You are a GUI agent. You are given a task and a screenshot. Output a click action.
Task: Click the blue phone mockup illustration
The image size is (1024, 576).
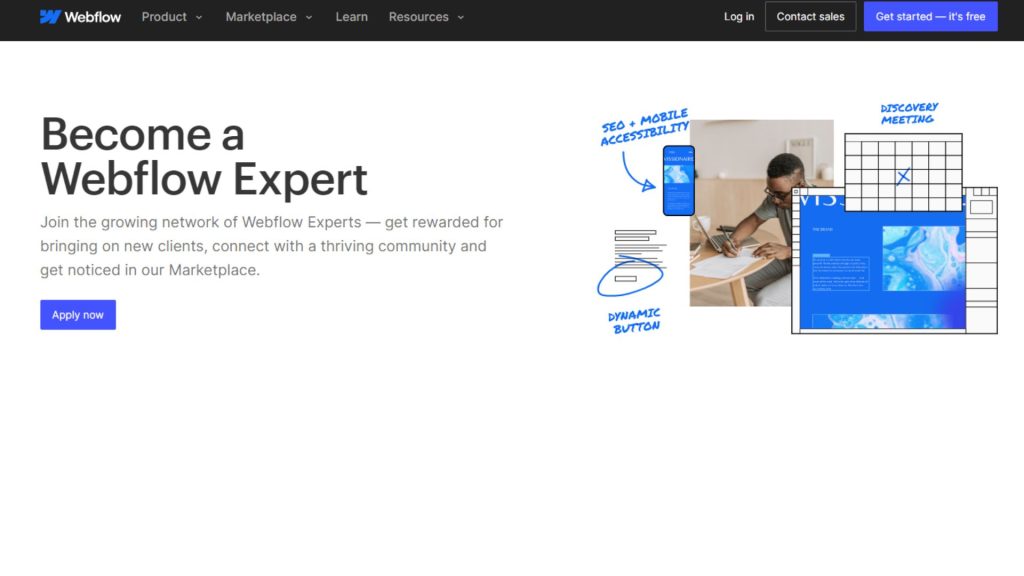coord(678,180)
